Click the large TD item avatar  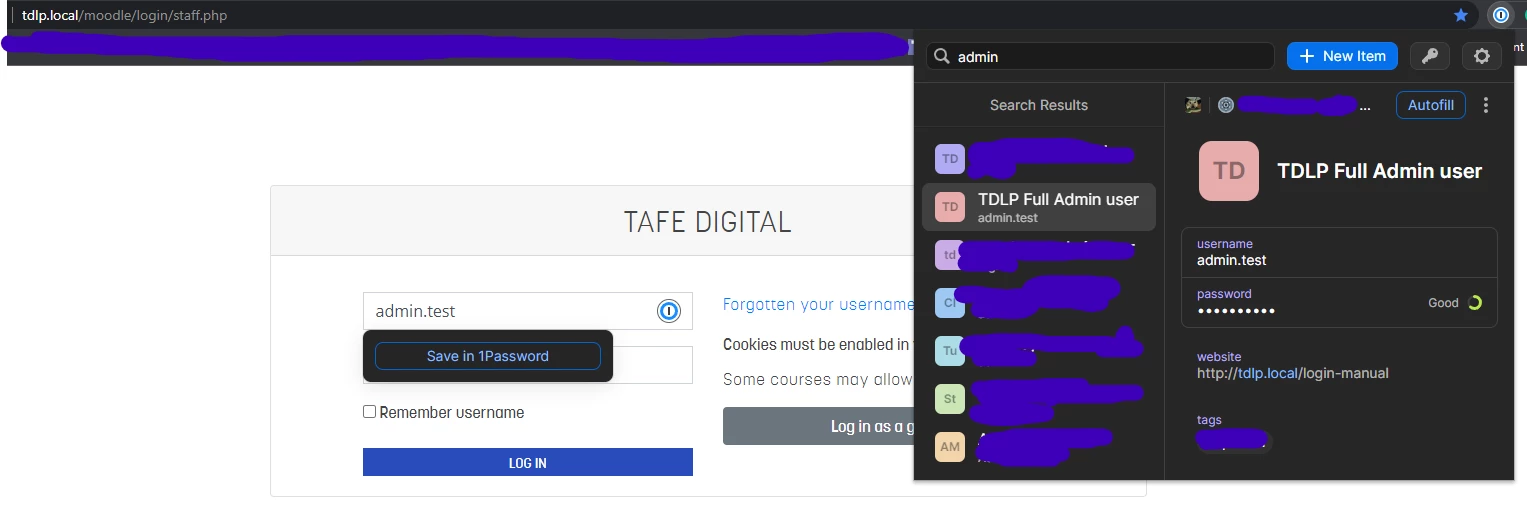coord(1229,171)
